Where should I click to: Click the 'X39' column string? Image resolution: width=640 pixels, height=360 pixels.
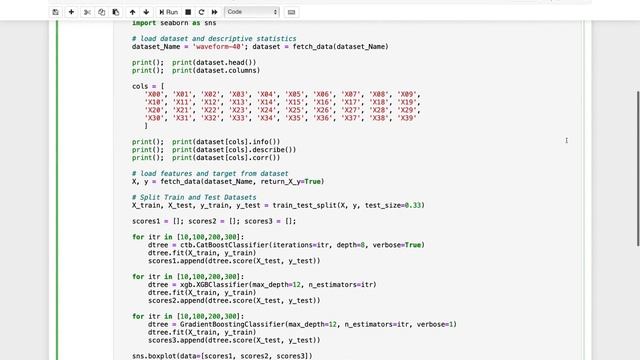[407, 118]
